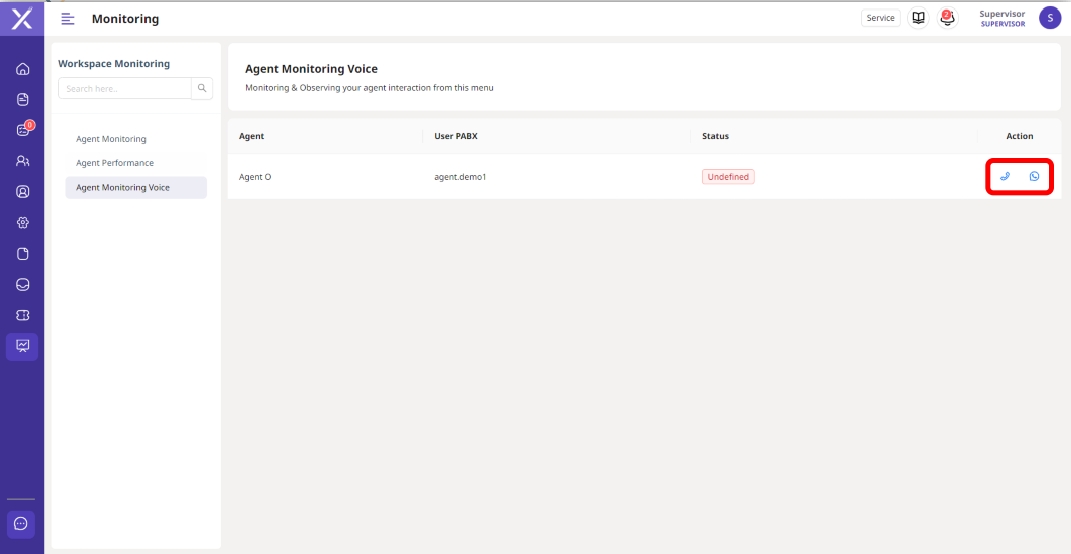Open the ticket icon in left sidebar

pos(22,315)
